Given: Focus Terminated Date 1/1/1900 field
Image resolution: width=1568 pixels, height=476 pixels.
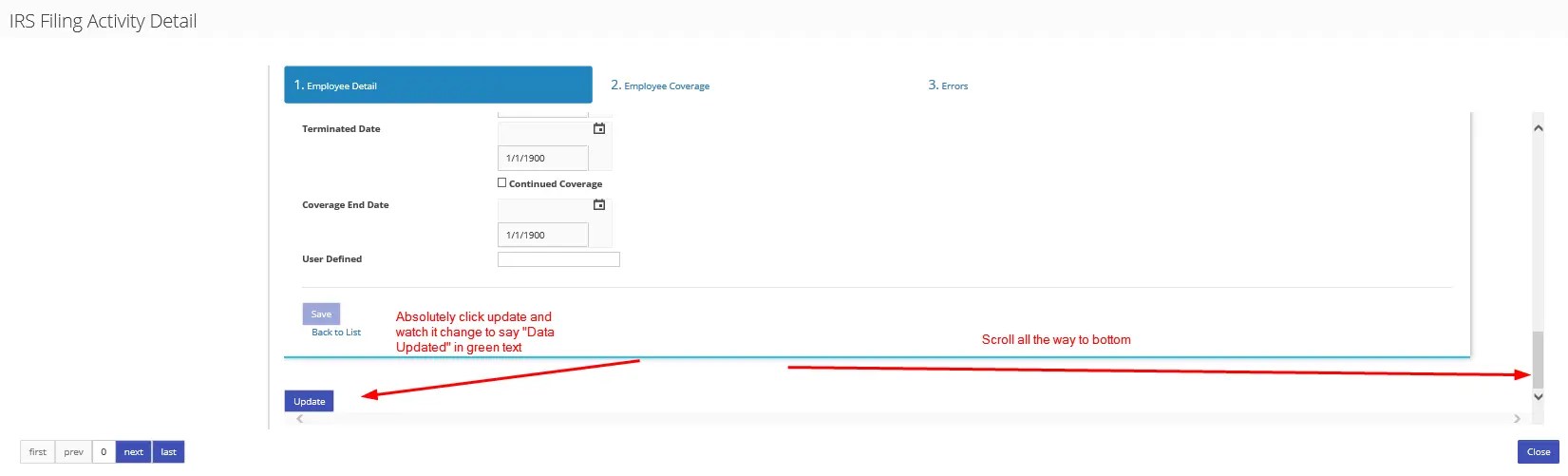Looking at the screenshot, I should [x=543, y=158].
